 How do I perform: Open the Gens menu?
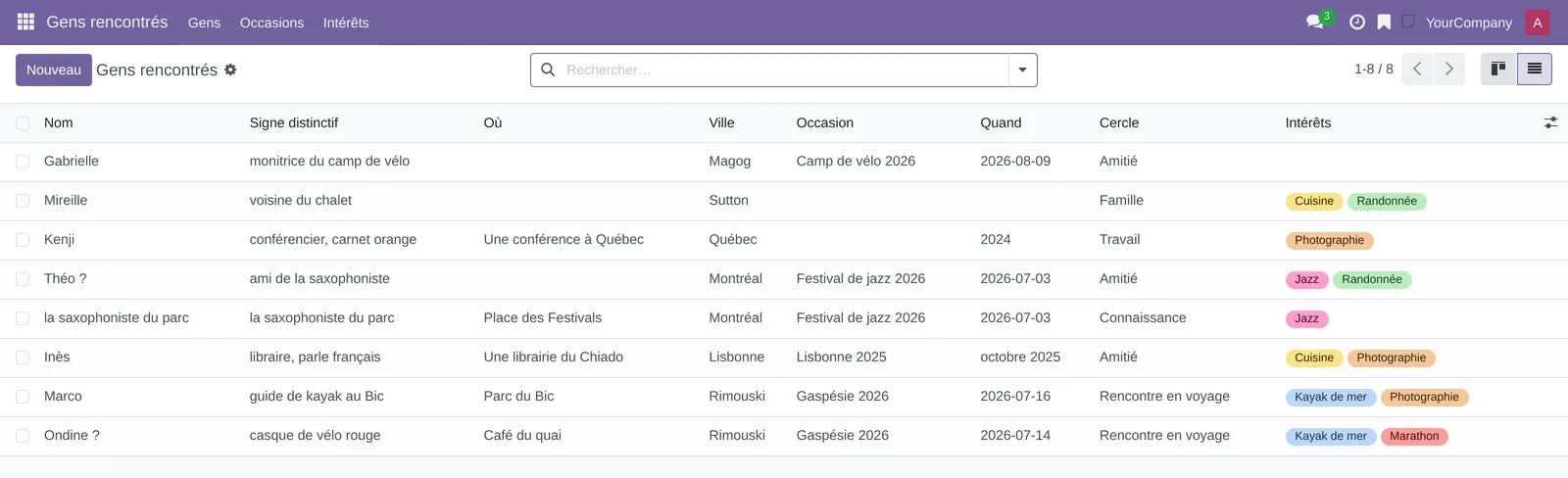204,23
